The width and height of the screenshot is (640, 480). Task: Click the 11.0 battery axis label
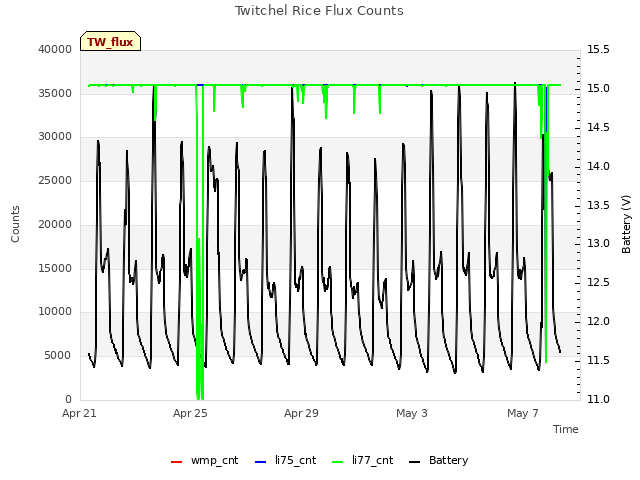pyautogui.click(x=598, y=399)
